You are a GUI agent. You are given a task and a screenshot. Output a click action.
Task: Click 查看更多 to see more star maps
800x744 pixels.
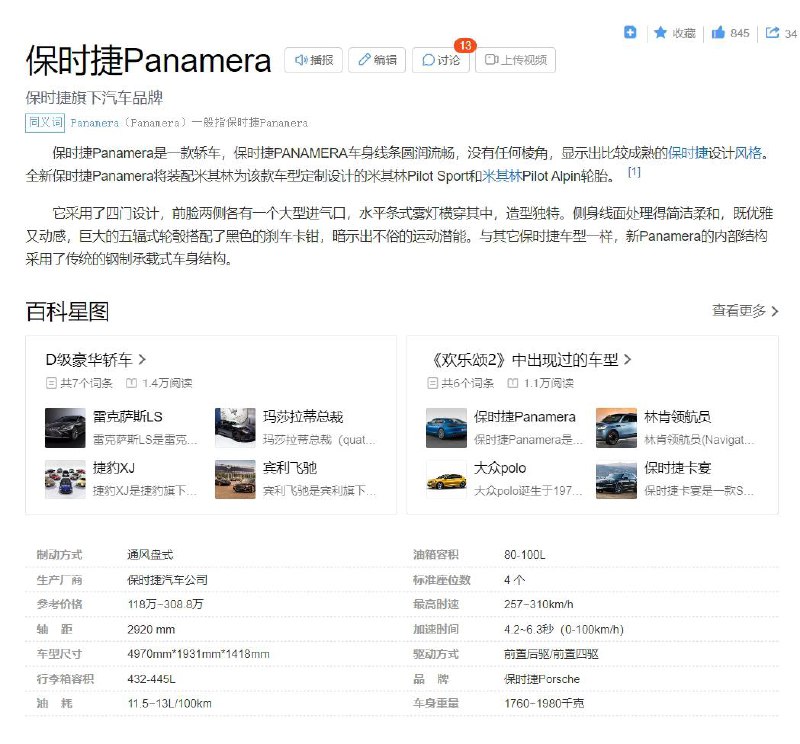point(745,311)
